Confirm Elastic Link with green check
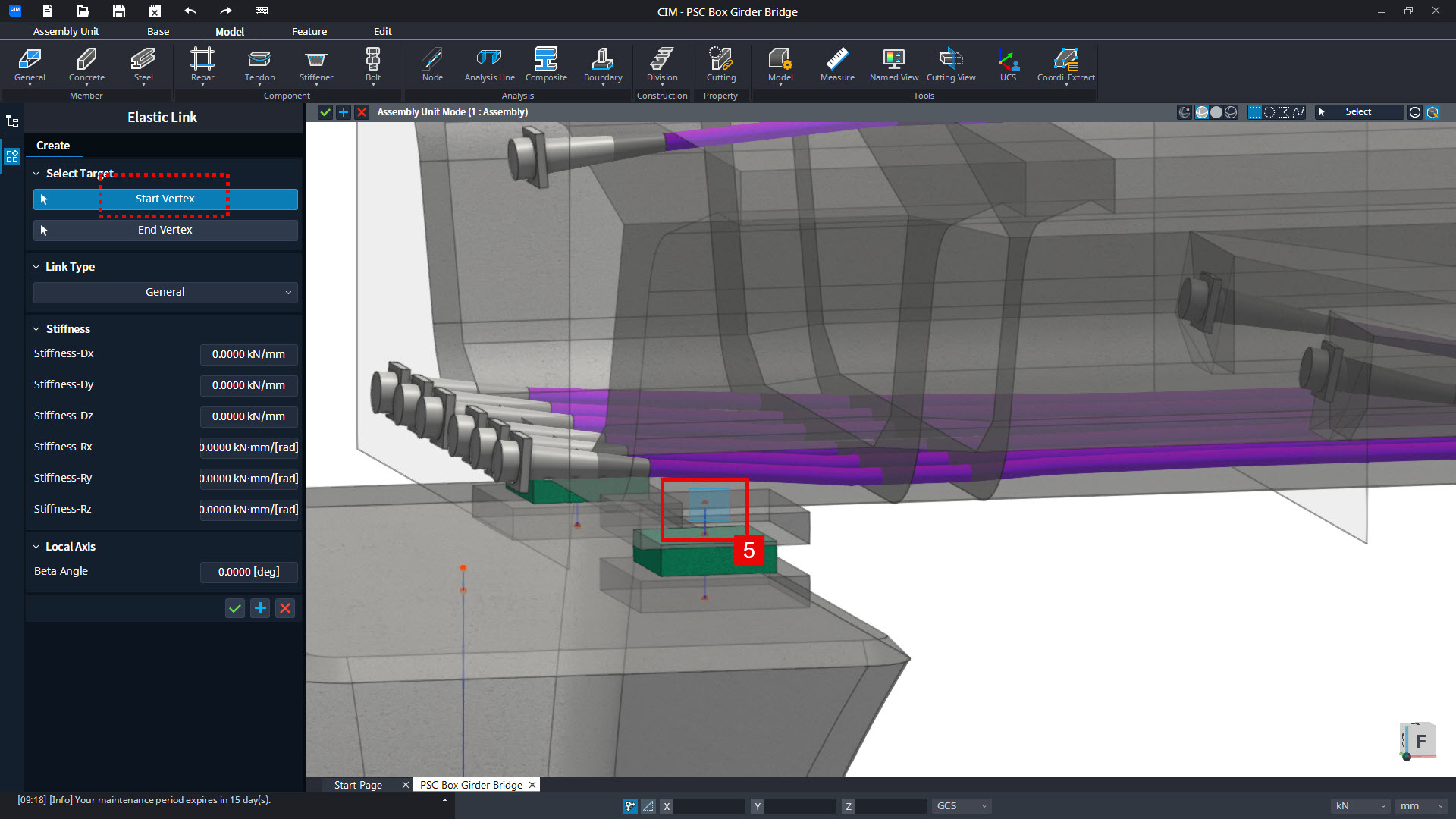Image resolution: width=1456 pixels, height=819 pixels. click(235, 608)
